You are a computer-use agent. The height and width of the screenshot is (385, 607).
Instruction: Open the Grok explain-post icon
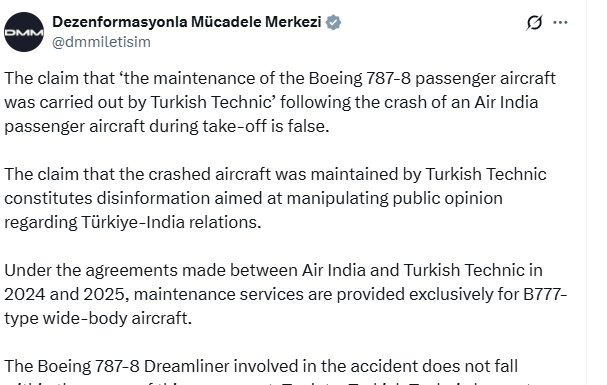(x=534, y=22)
